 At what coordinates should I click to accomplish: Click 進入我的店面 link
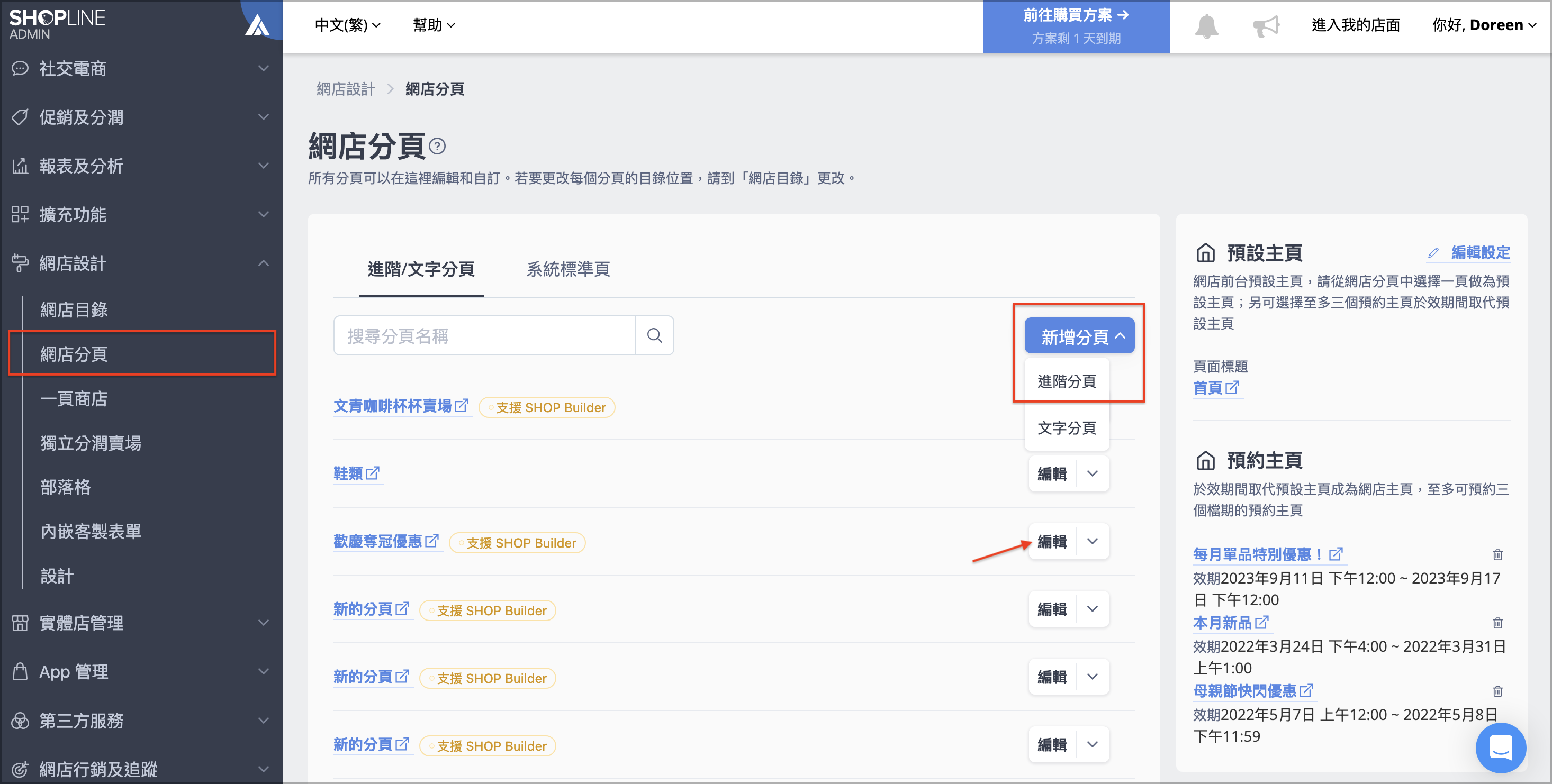pos(1356,25)
